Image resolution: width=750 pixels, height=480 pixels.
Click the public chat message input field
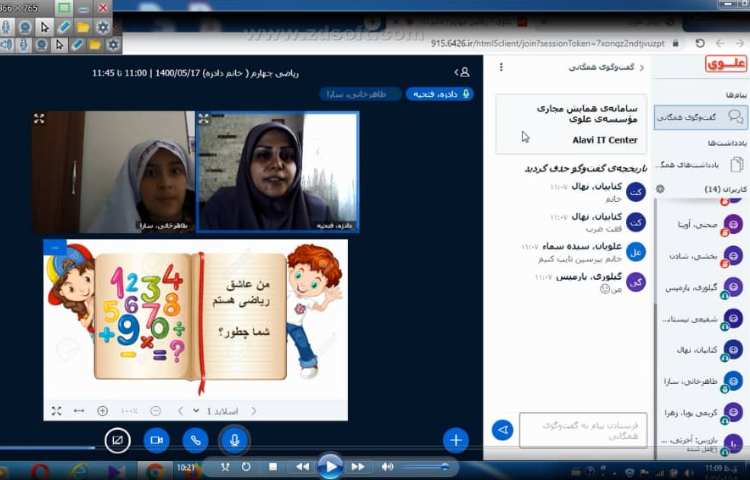pyautogui.click(x=583, y=430)
